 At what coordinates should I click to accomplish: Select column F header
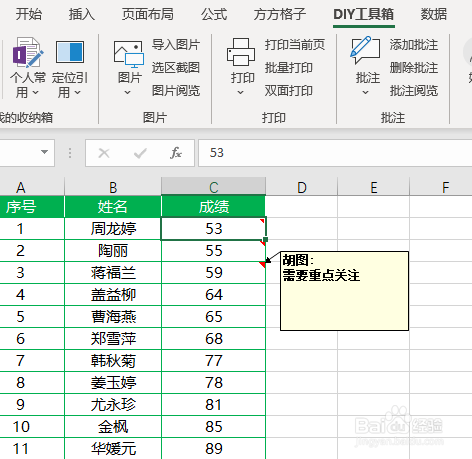click(441, 187)
